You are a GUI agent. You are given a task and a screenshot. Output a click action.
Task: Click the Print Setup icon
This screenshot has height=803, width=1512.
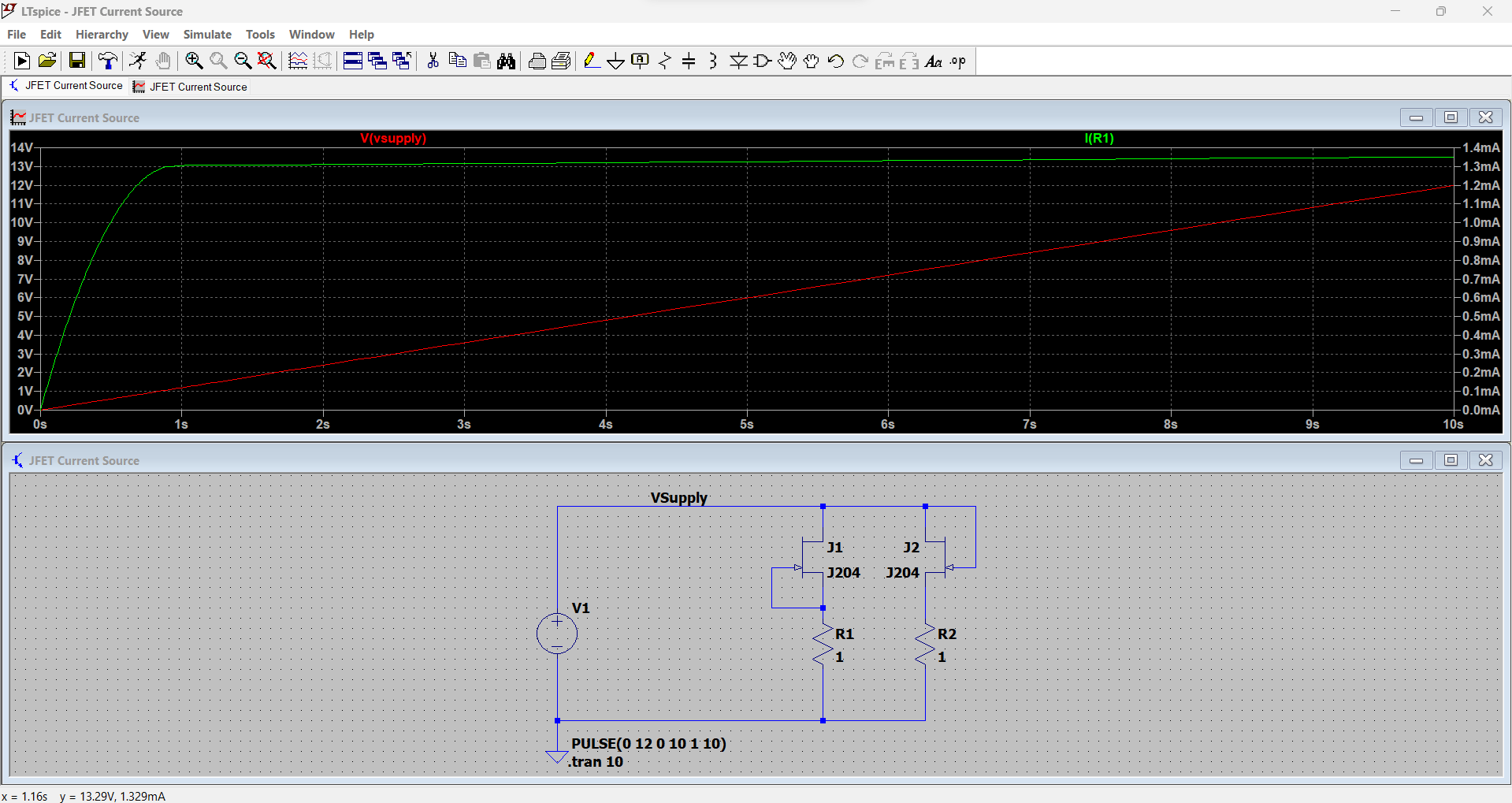click(562, 61)
